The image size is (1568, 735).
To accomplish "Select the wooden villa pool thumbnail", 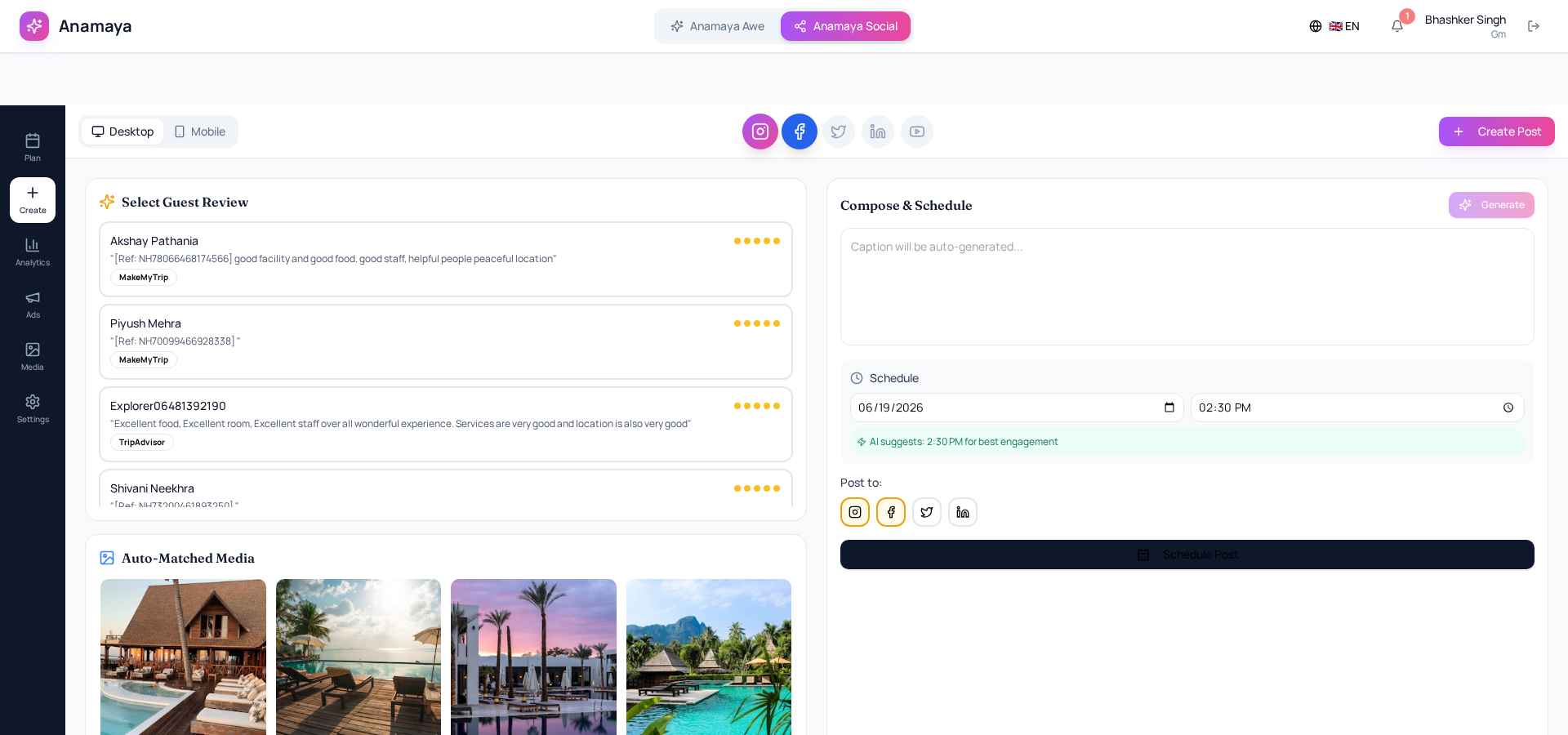I will click(x=183, y=657).
